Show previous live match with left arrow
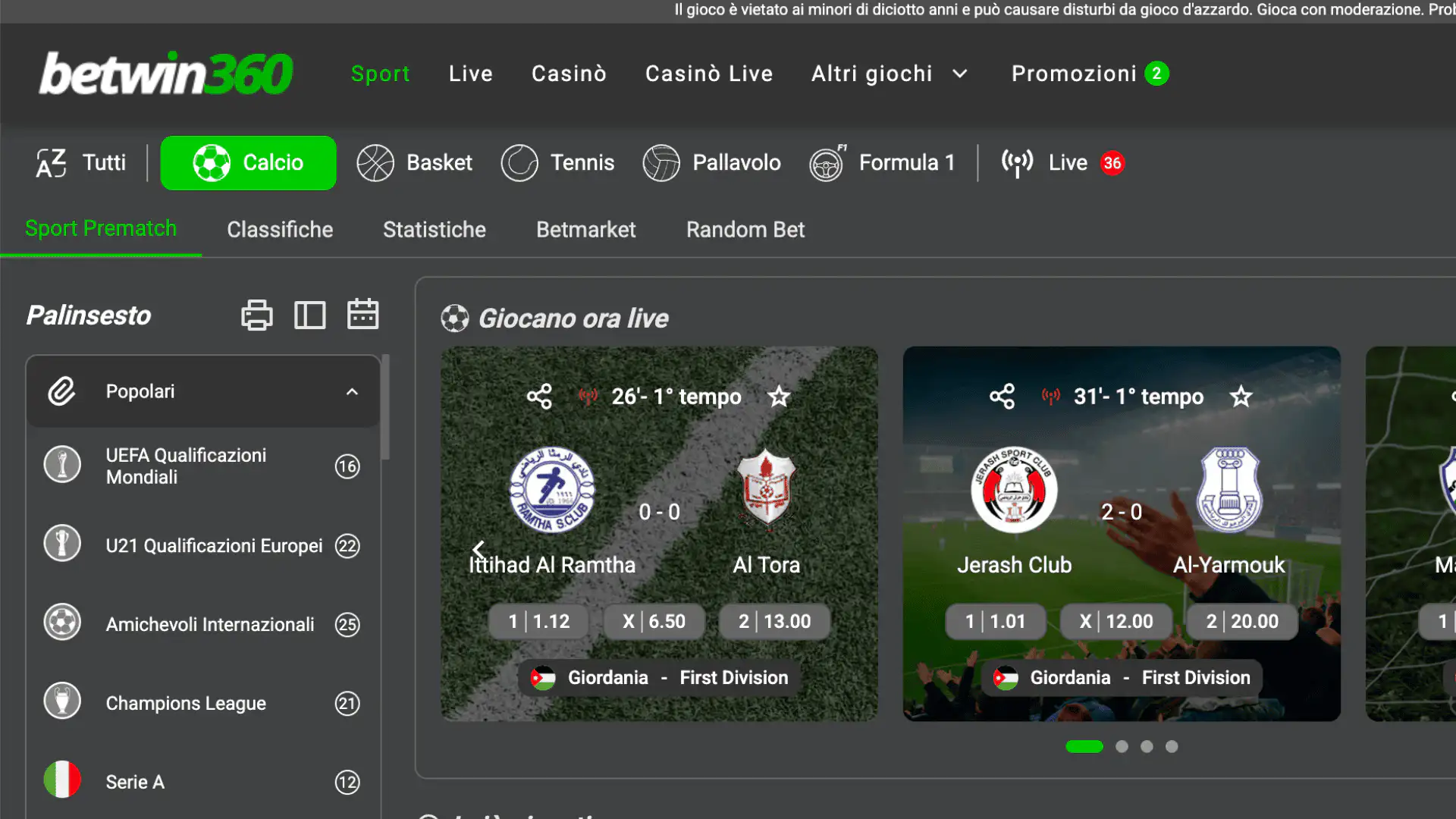The height and width of the screenshot is (819, 1456). point(479,549)
